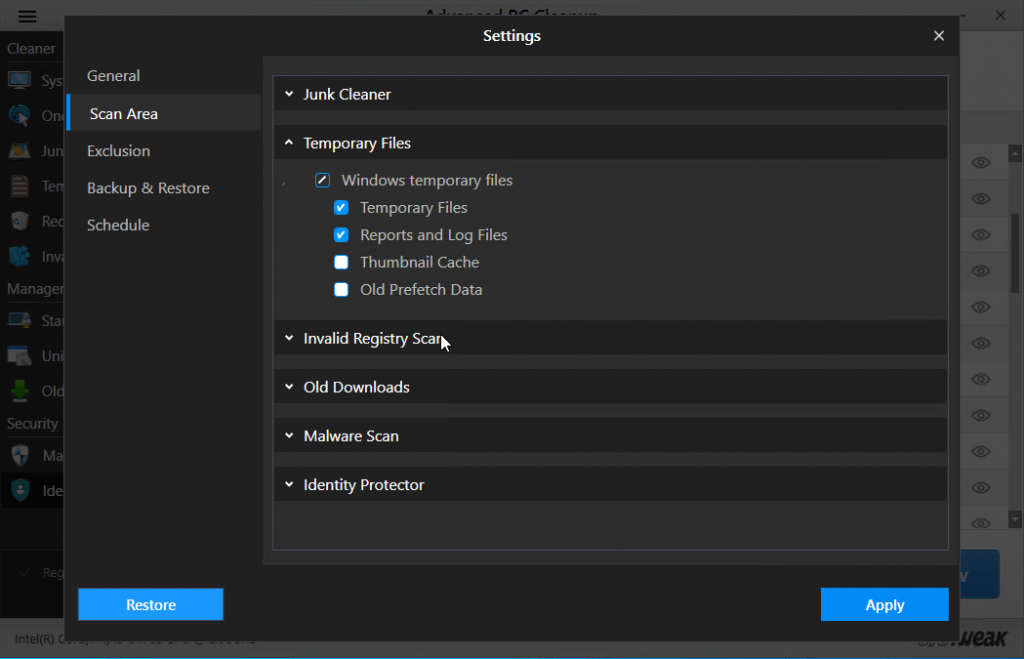1024x659 pixels.
Task: Click Old Downloads green arrow icon
Action: pyautogui.click(x=20, y=391)
